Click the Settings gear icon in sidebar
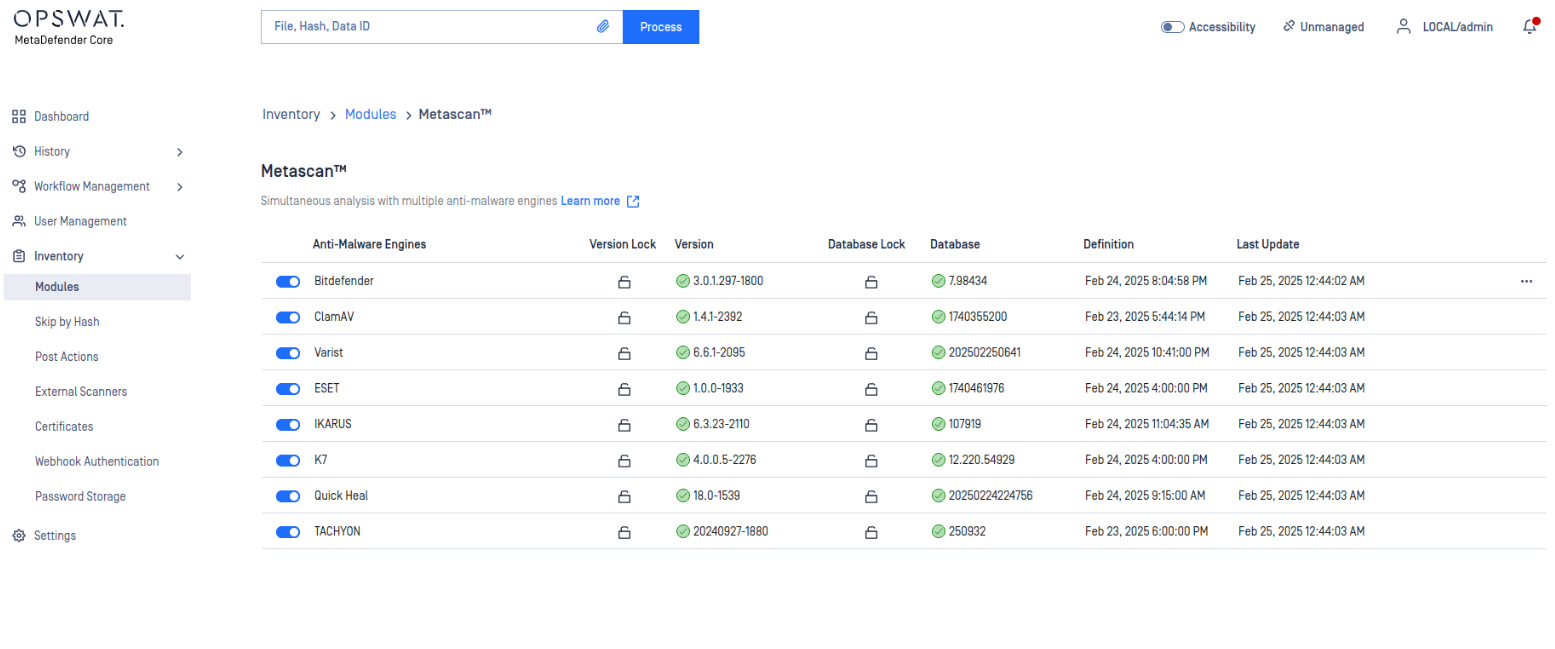1555x649 pixels. coord(19,536)
